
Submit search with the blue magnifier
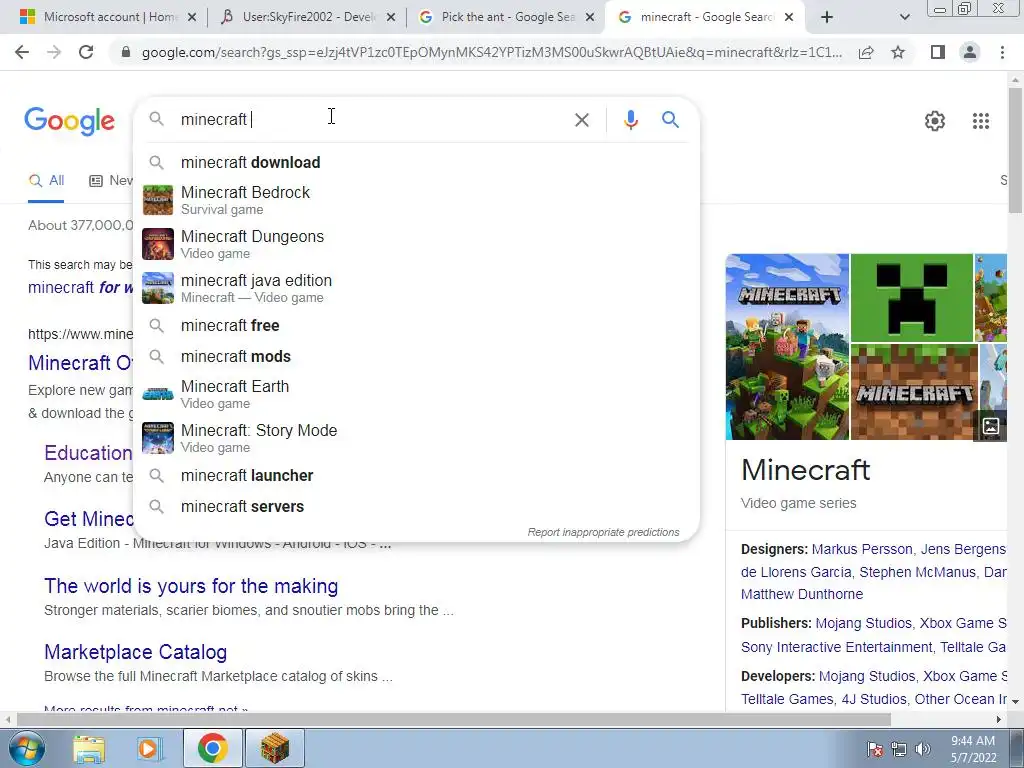[670, 120]
